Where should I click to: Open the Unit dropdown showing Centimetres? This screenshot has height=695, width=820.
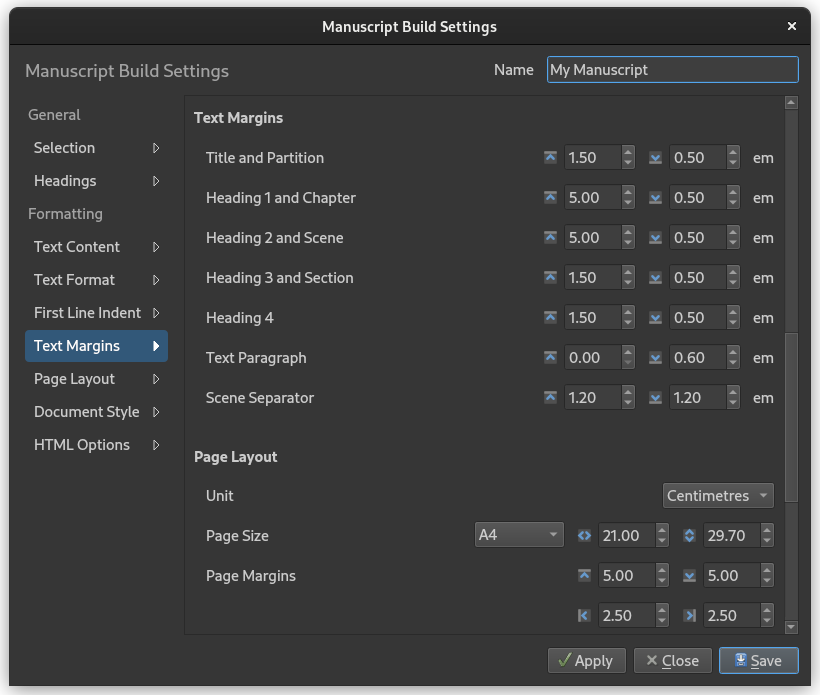718,495
